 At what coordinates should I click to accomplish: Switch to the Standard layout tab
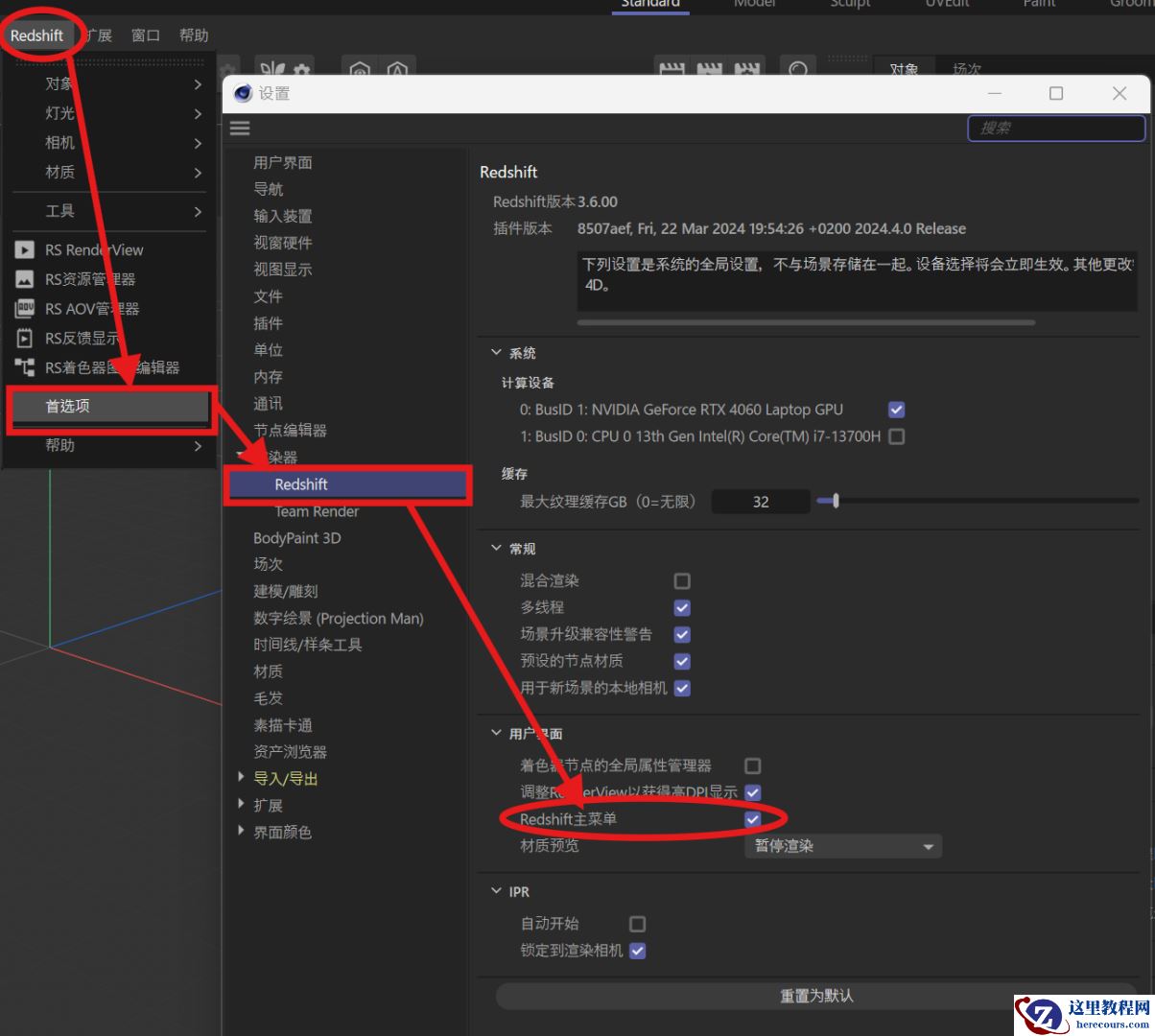tap(649, 4)
